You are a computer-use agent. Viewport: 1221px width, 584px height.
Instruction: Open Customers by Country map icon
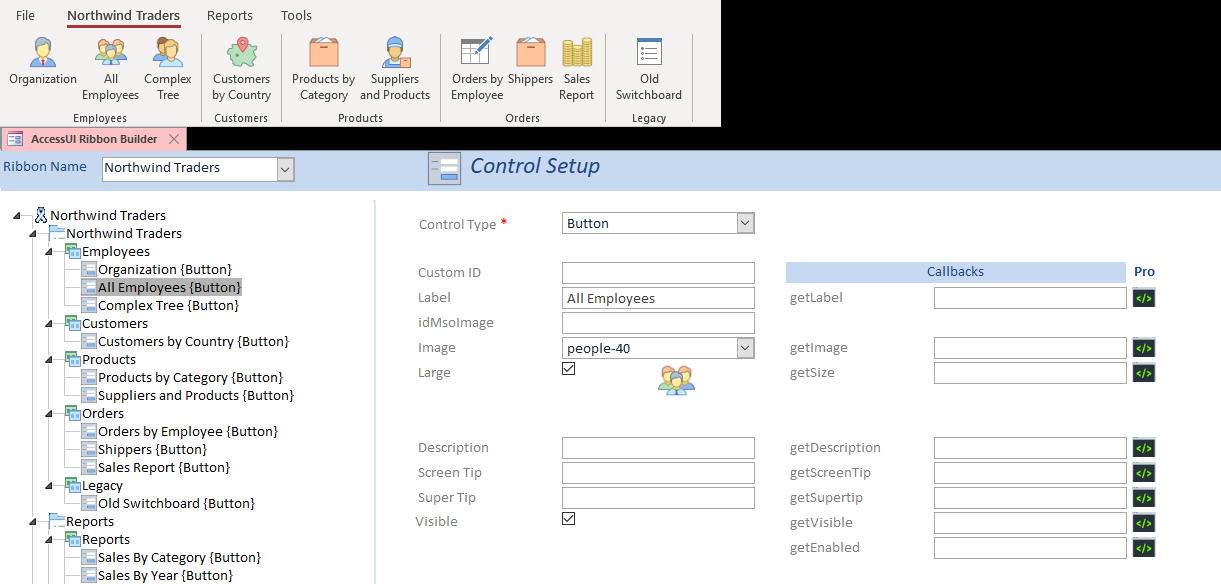point(241,52)
